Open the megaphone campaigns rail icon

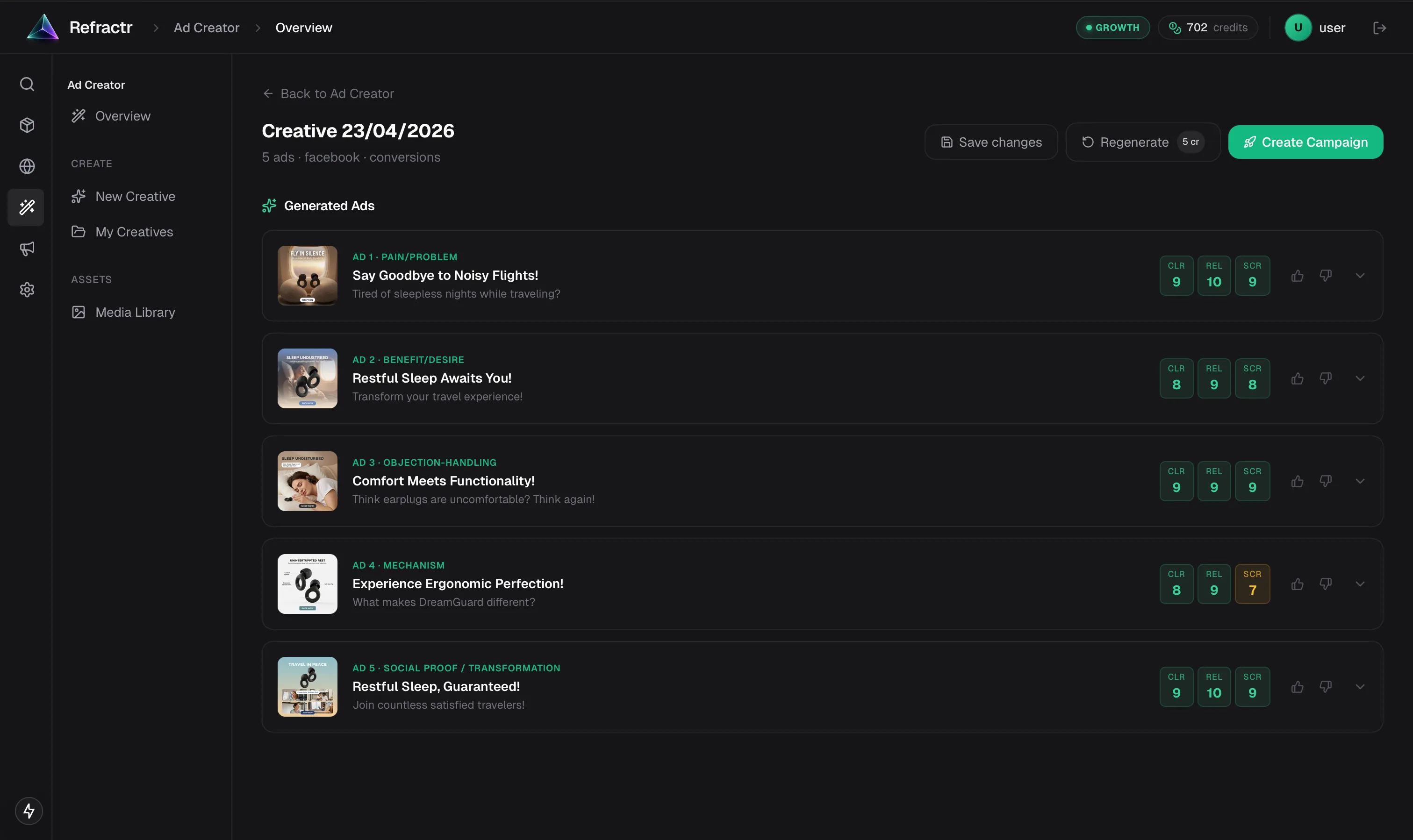pos(27,249)
